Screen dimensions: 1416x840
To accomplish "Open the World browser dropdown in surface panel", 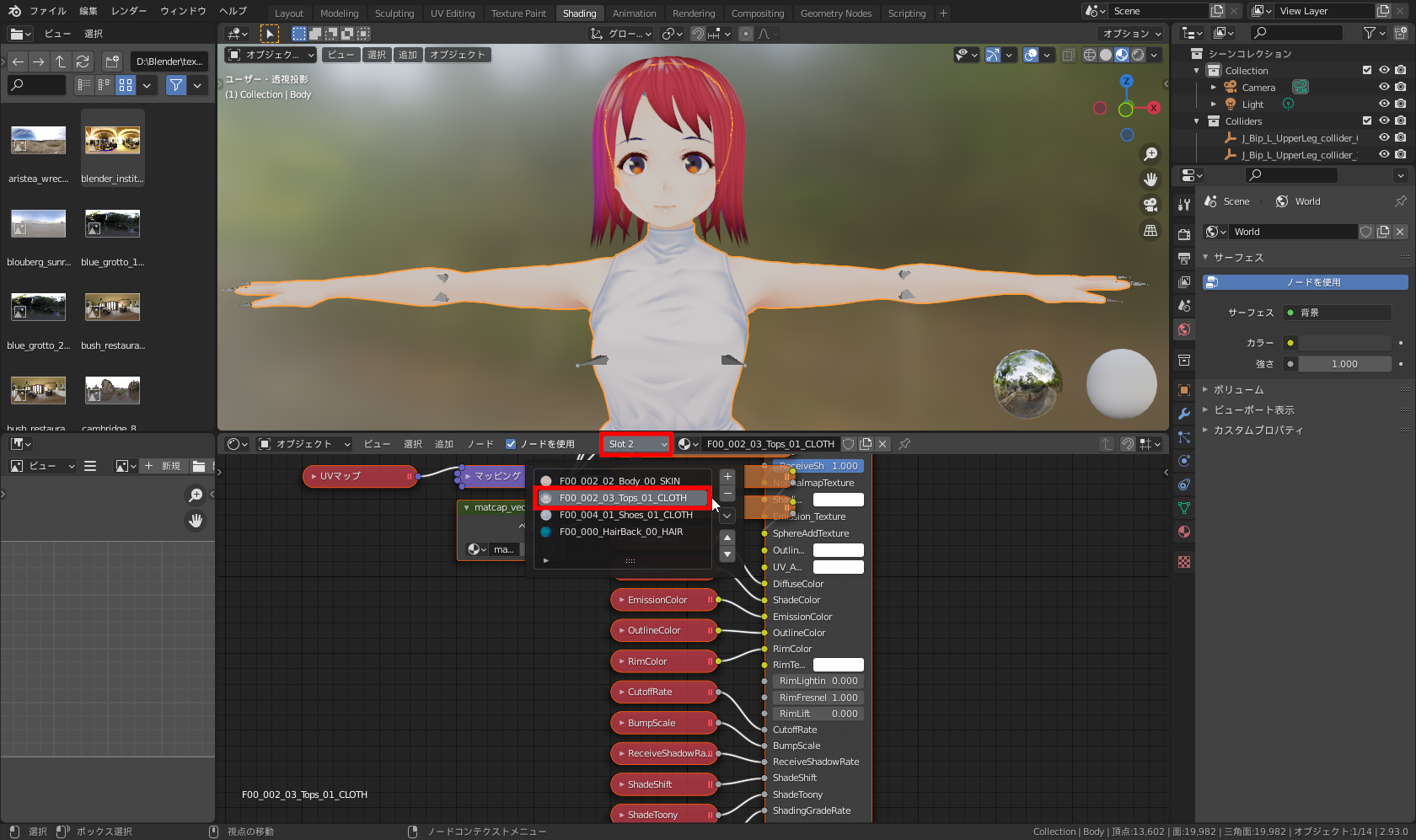I will tap(1216, 231).
